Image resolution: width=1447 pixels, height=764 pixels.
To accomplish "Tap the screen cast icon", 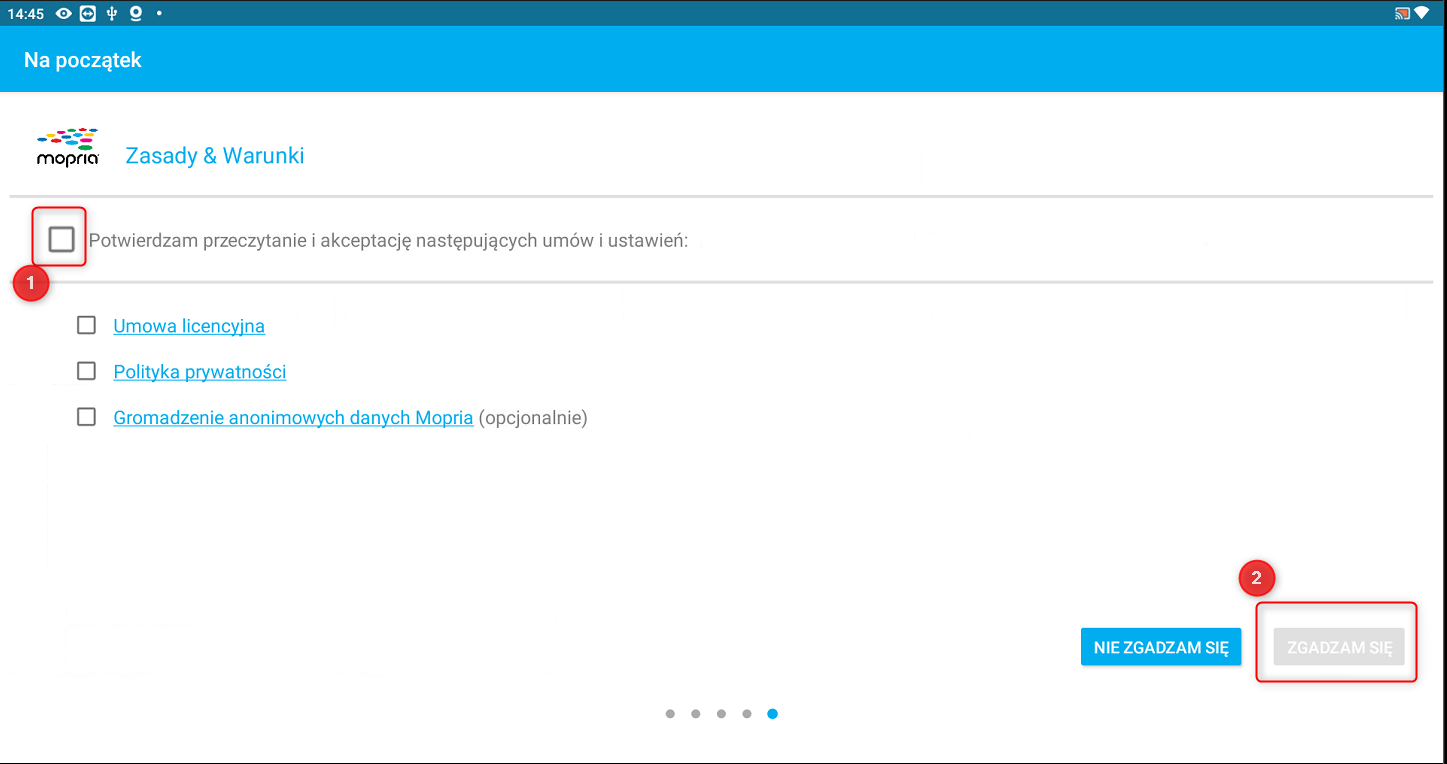I will click(1401, 13).
